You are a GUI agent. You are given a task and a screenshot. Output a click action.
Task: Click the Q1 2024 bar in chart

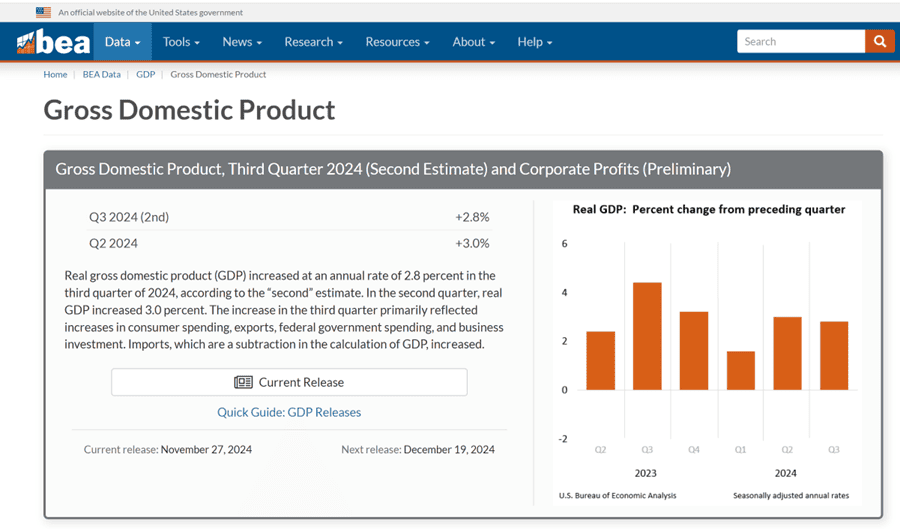pos(741,370)
